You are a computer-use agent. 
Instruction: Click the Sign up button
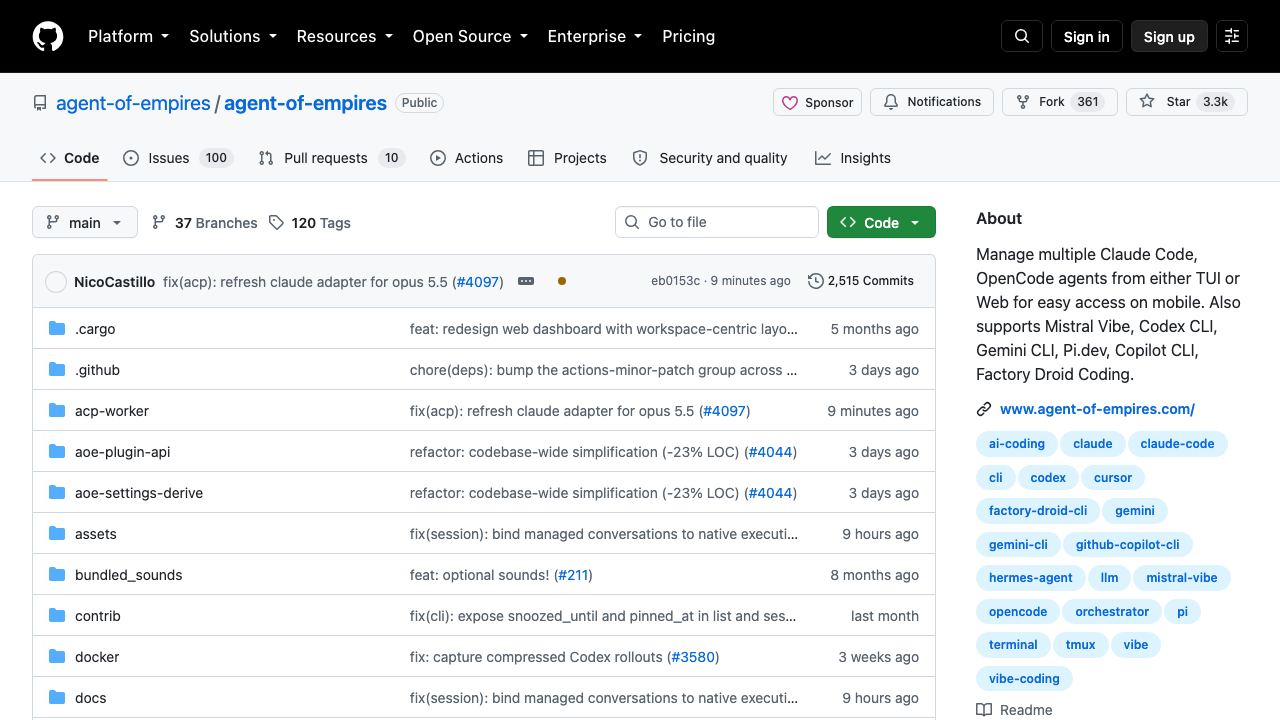(1169, 36)
